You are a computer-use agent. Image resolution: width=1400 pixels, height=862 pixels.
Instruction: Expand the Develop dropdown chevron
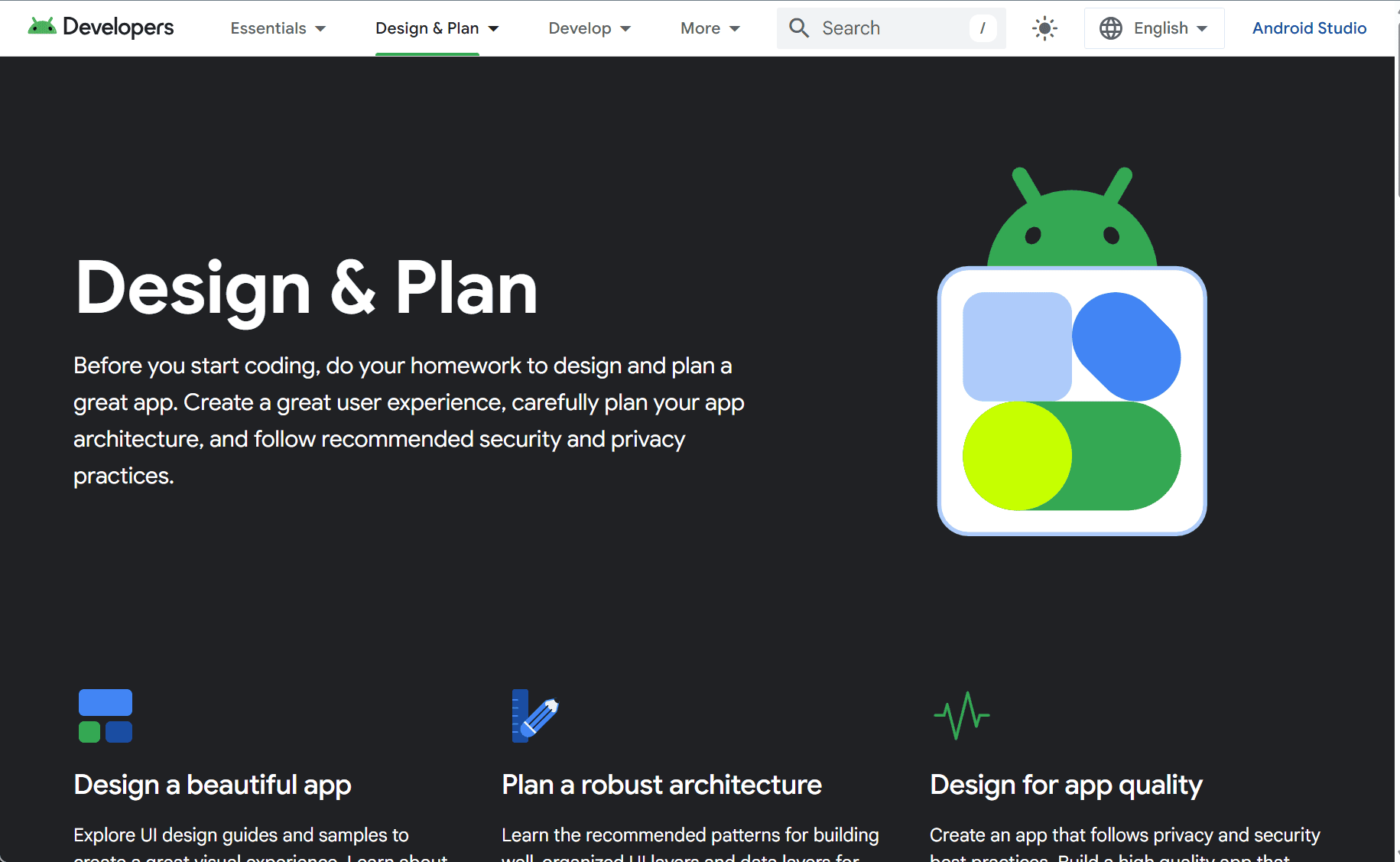pyautogui.click(x=624, y=28)
